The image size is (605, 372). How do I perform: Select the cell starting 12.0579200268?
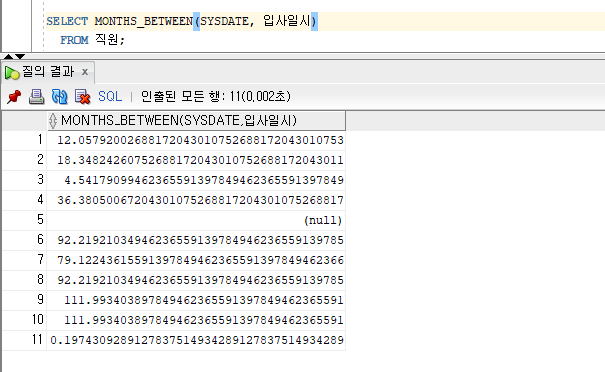196,140
